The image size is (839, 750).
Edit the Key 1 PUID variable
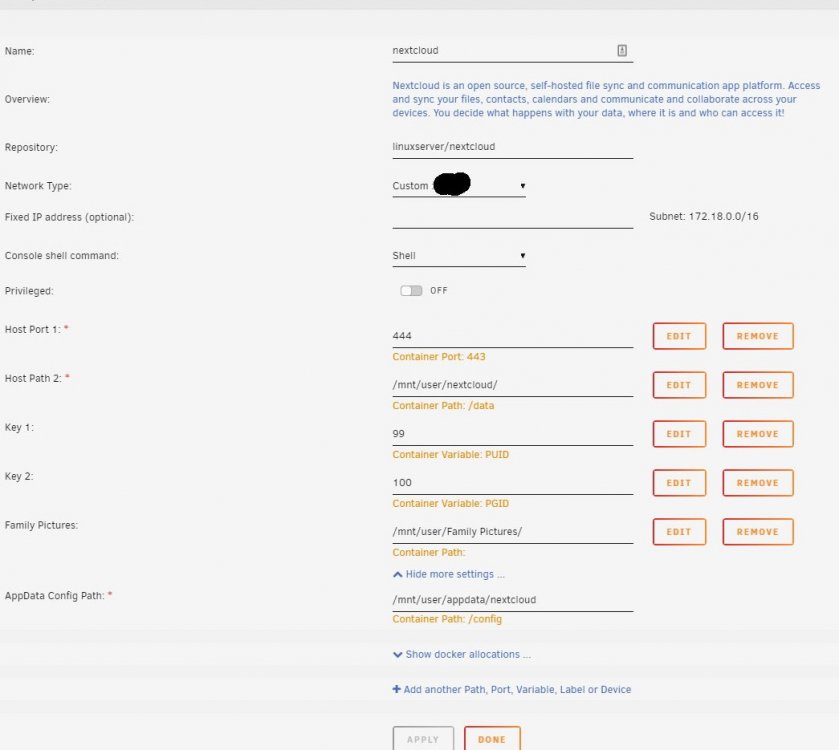[x=679, y=434]
